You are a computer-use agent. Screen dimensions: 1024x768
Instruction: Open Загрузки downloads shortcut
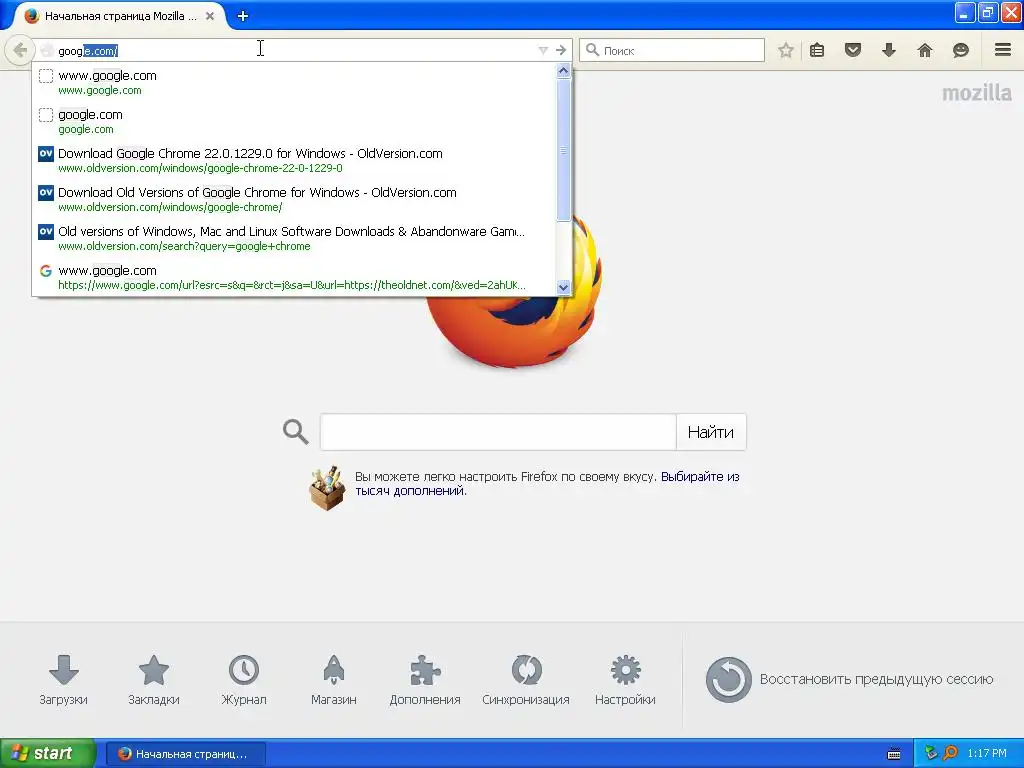(63, 680)
